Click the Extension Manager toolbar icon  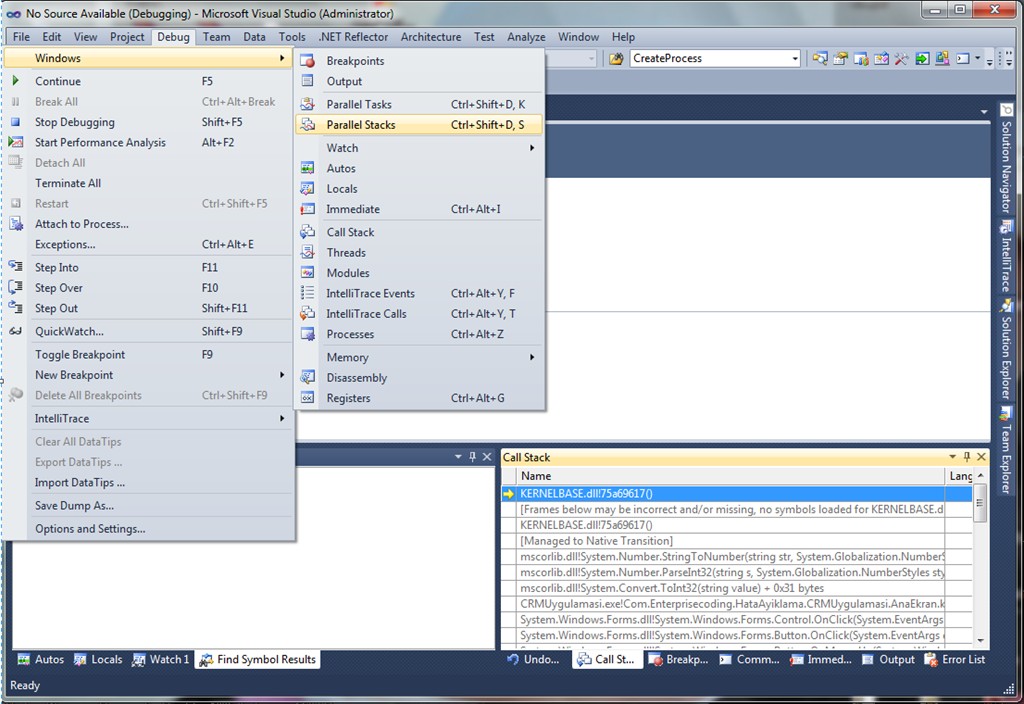point(942,59)
